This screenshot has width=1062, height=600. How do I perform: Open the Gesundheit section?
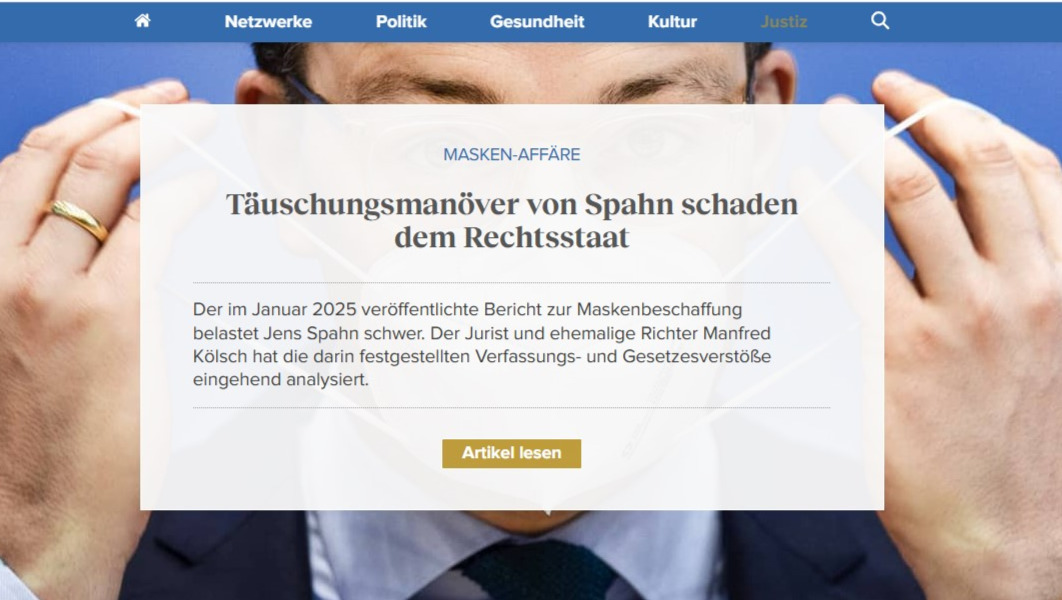pyautogui.click(x=537, y=22)
